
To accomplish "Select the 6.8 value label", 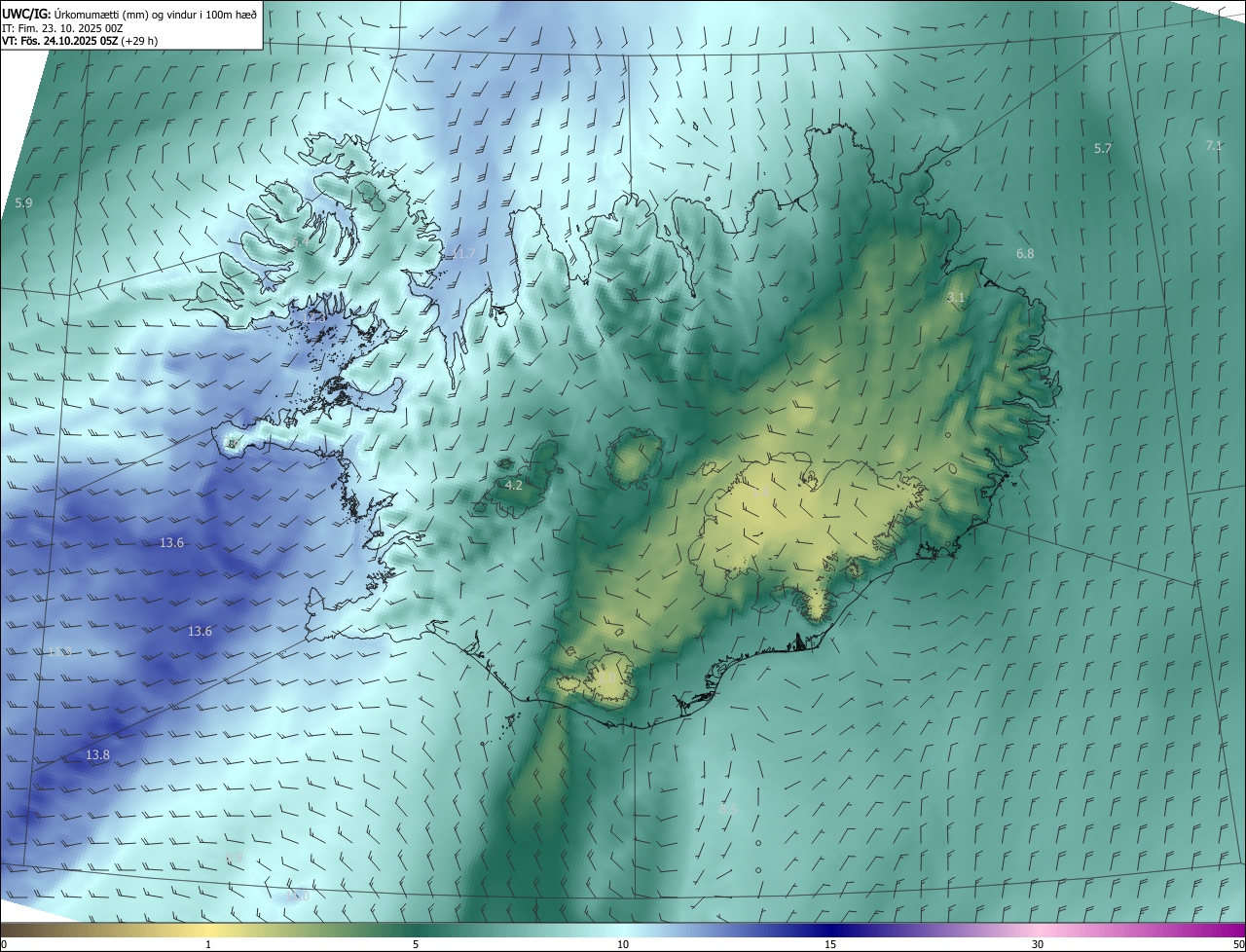I will click(x=1025, y=254).
